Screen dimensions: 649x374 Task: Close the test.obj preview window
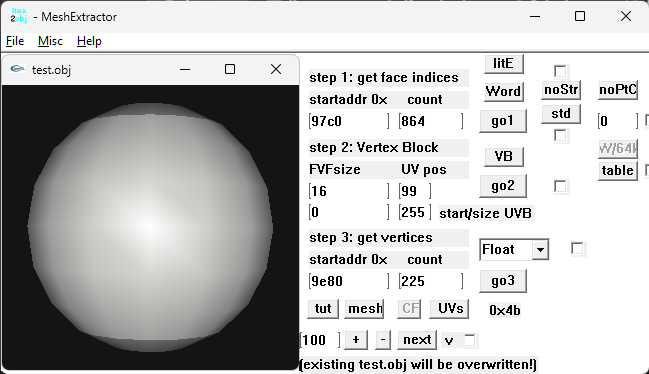pos(276,69)
